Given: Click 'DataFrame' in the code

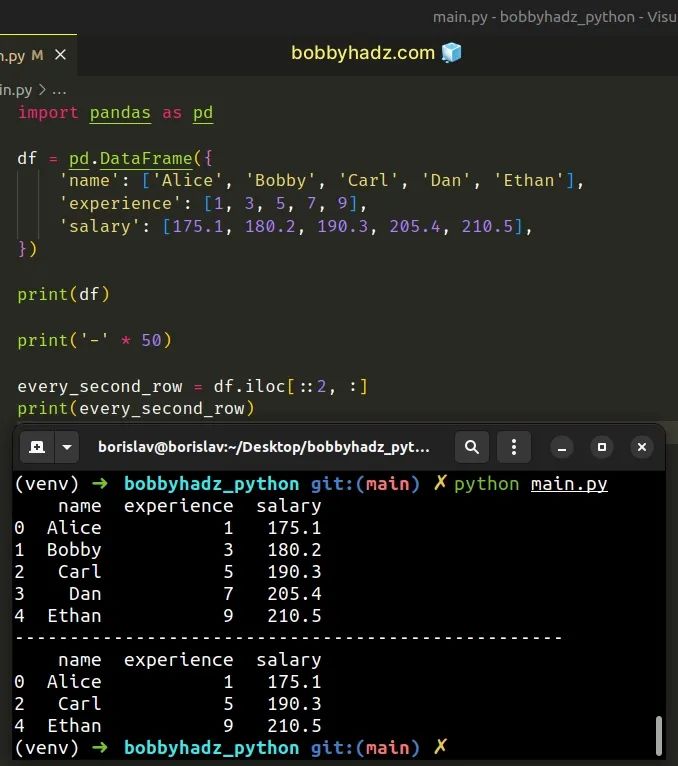Looking at the screenshot, I should pyautogui.click(x=146, y=158).
